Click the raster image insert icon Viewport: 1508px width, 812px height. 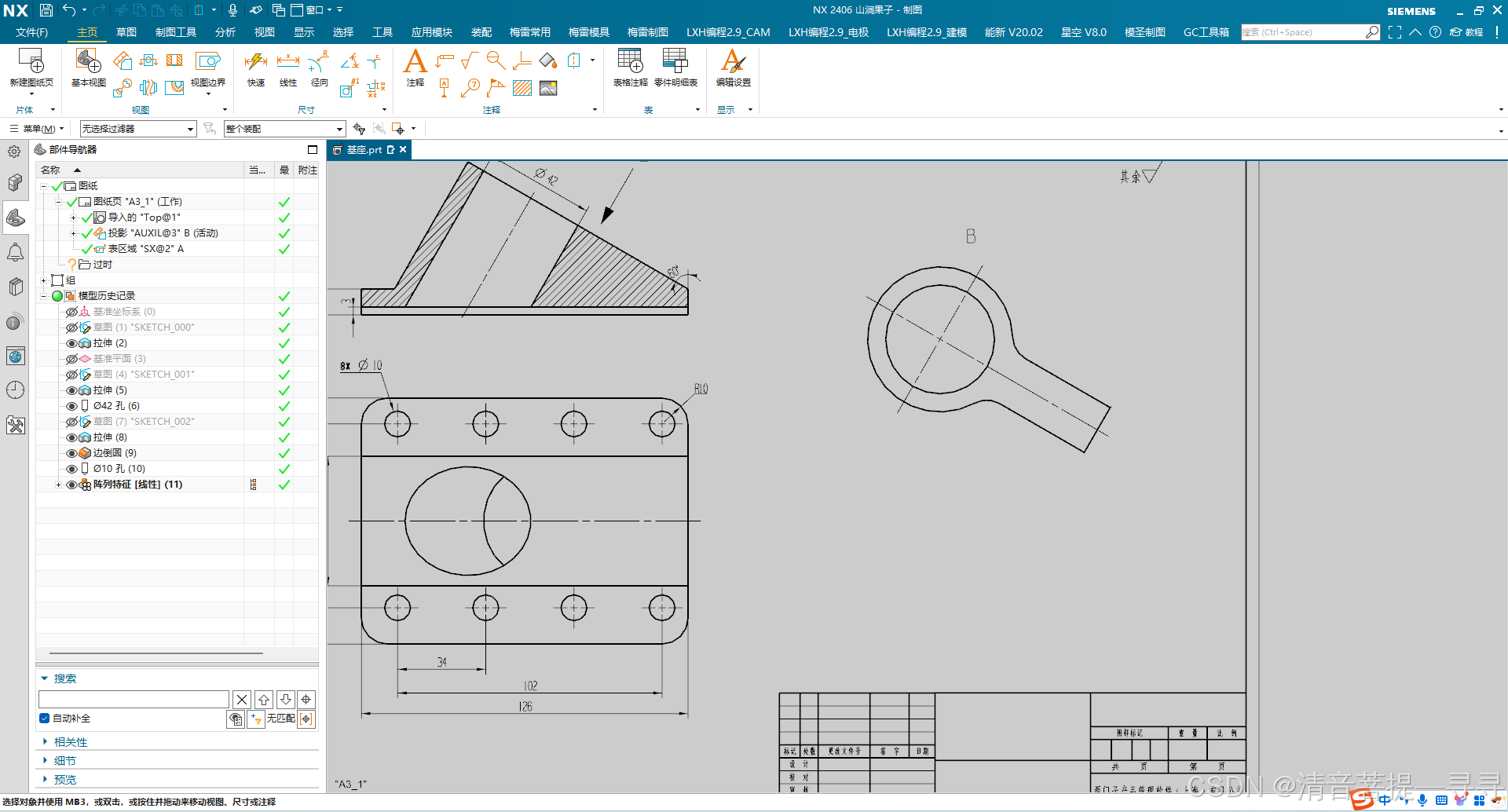[548, 88]
